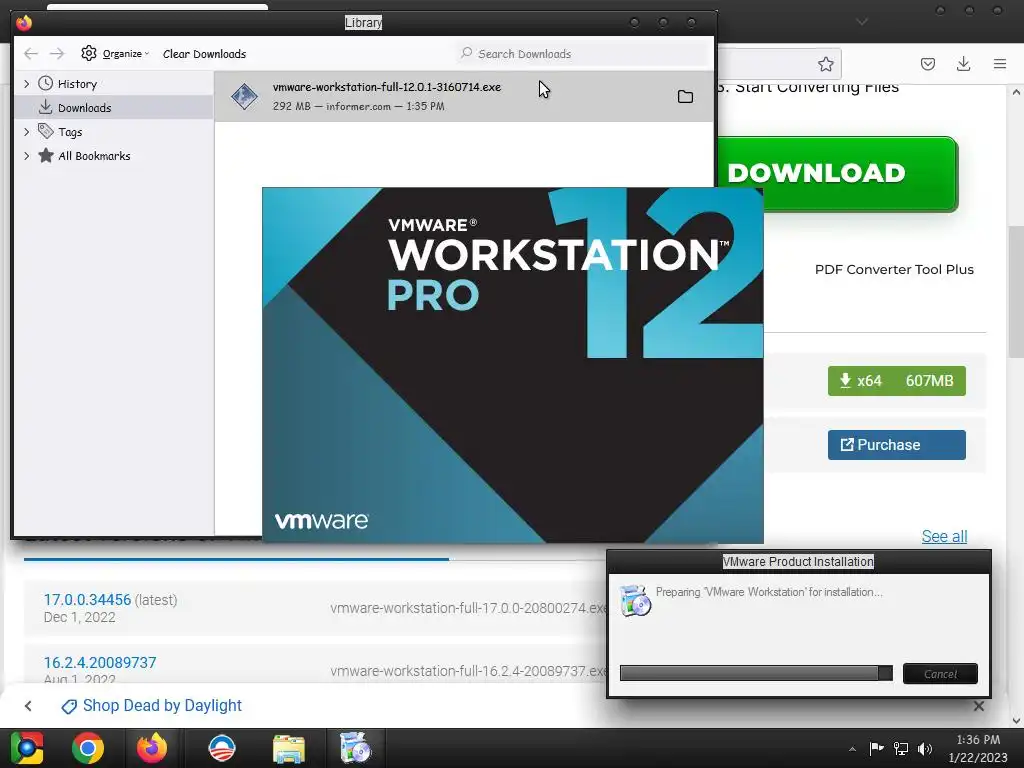The image size is (1024, 768).
Task: Expand the All Bookmarks tree item
Action: click(x=26, y=156)
